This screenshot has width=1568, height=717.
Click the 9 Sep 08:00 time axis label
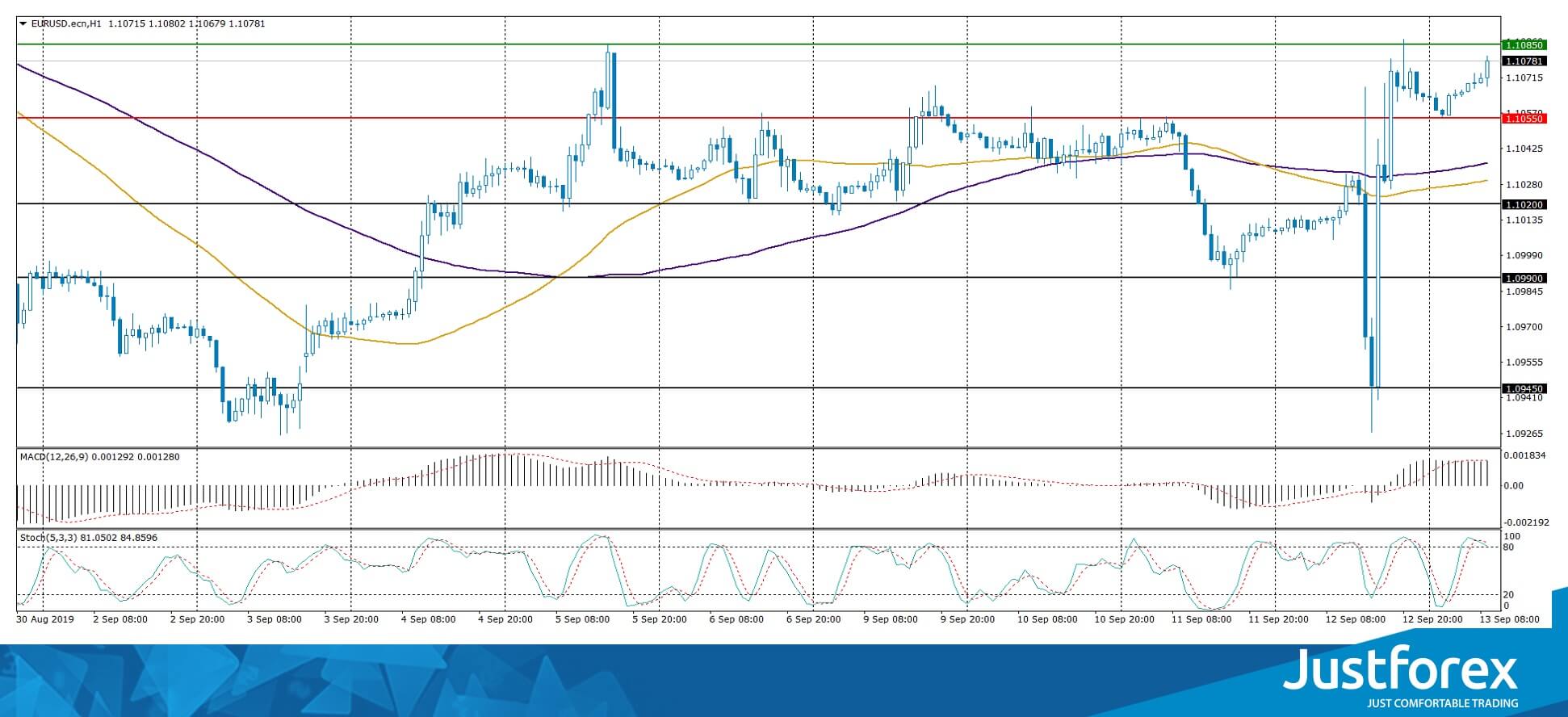pyautogui.click(x=891, y=620)
